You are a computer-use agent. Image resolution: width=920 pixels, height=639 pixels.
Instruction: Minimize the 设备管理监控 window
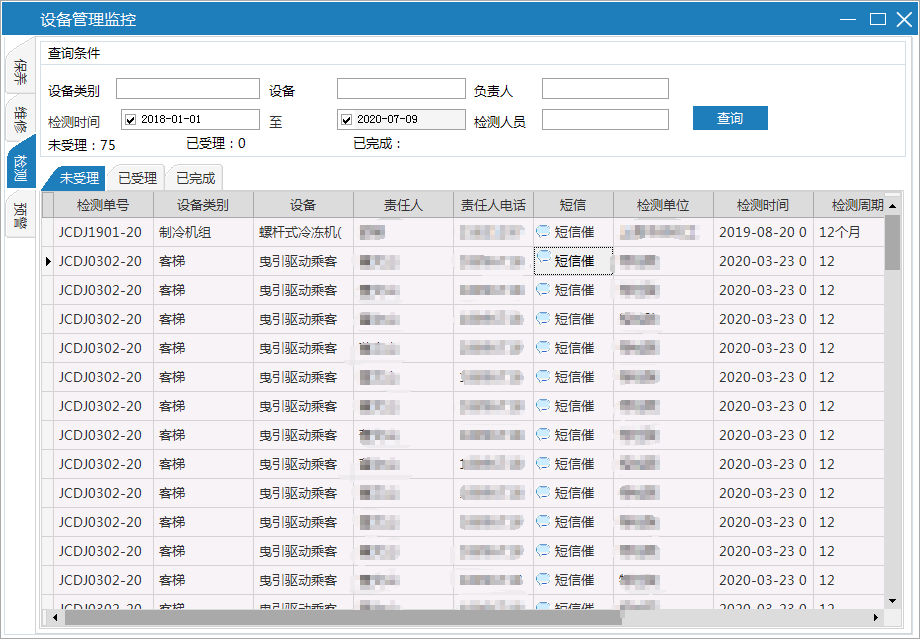pos(848,19)
